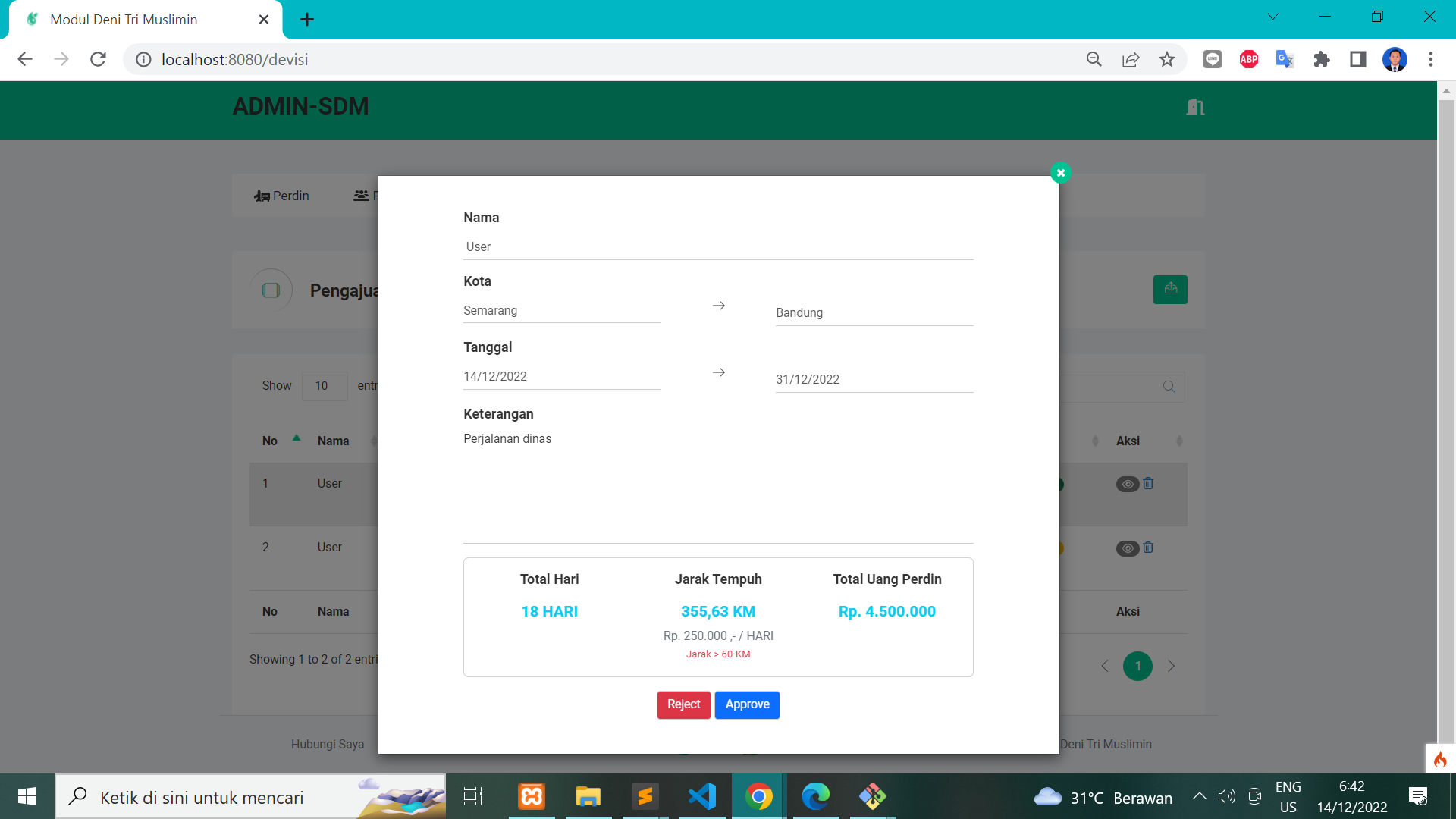Screen dimensions: 1456x819
Task: Click the logout door icon in header
Action: pyautogui.click(x=1195, y=107)
